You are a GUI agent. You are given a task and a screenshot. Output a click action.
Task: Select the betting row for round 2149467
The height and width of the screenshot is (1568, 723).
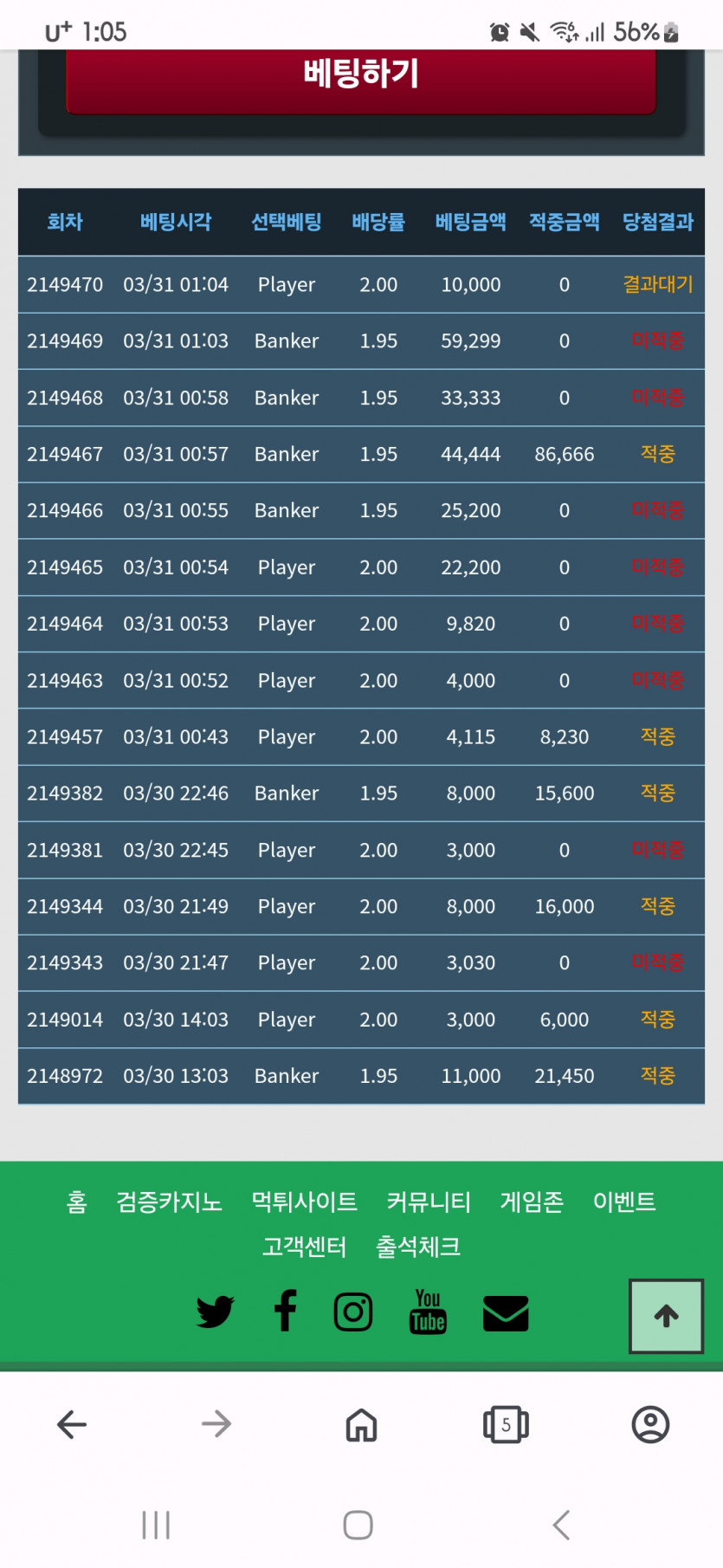(x=361, y=454)
